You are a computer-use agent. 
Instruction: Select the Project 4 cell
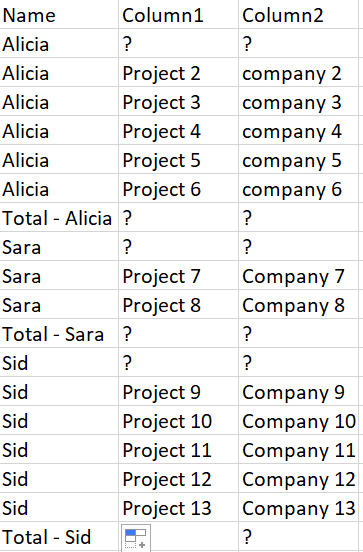179,130
